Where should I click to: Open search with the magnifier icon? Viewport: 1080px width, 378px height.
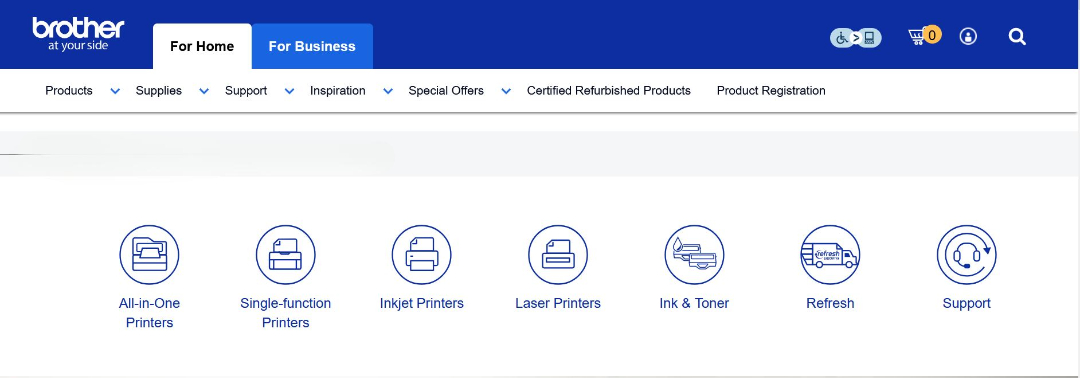1017,36
